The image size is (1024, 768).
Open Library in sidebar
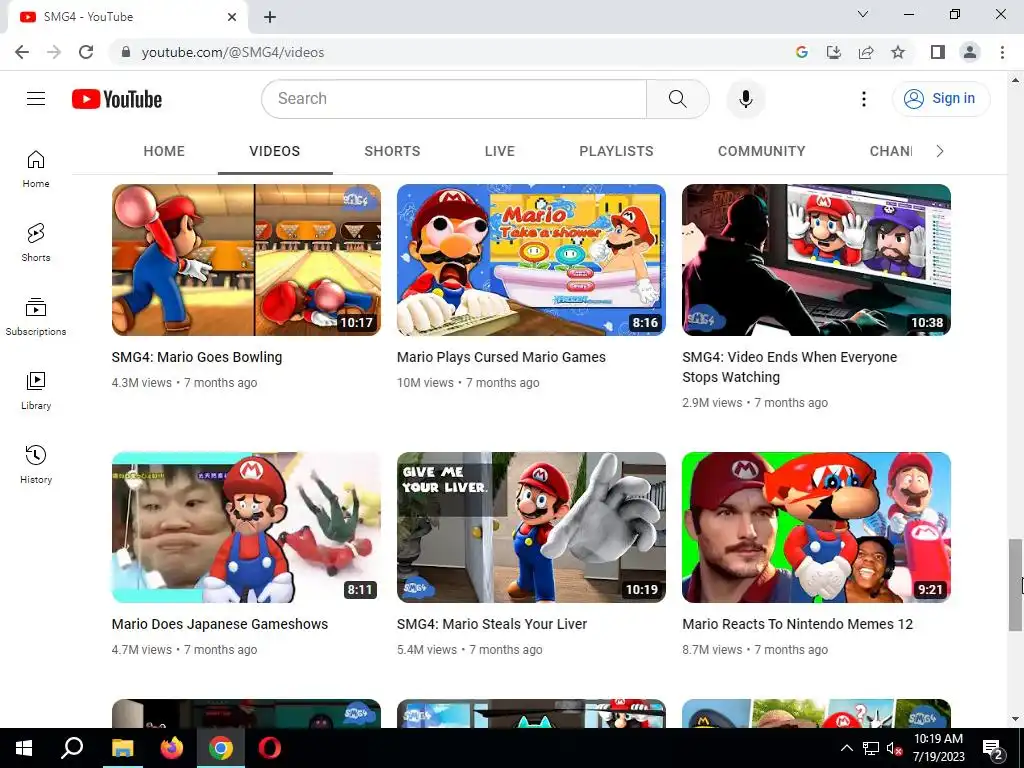(36, 391)
